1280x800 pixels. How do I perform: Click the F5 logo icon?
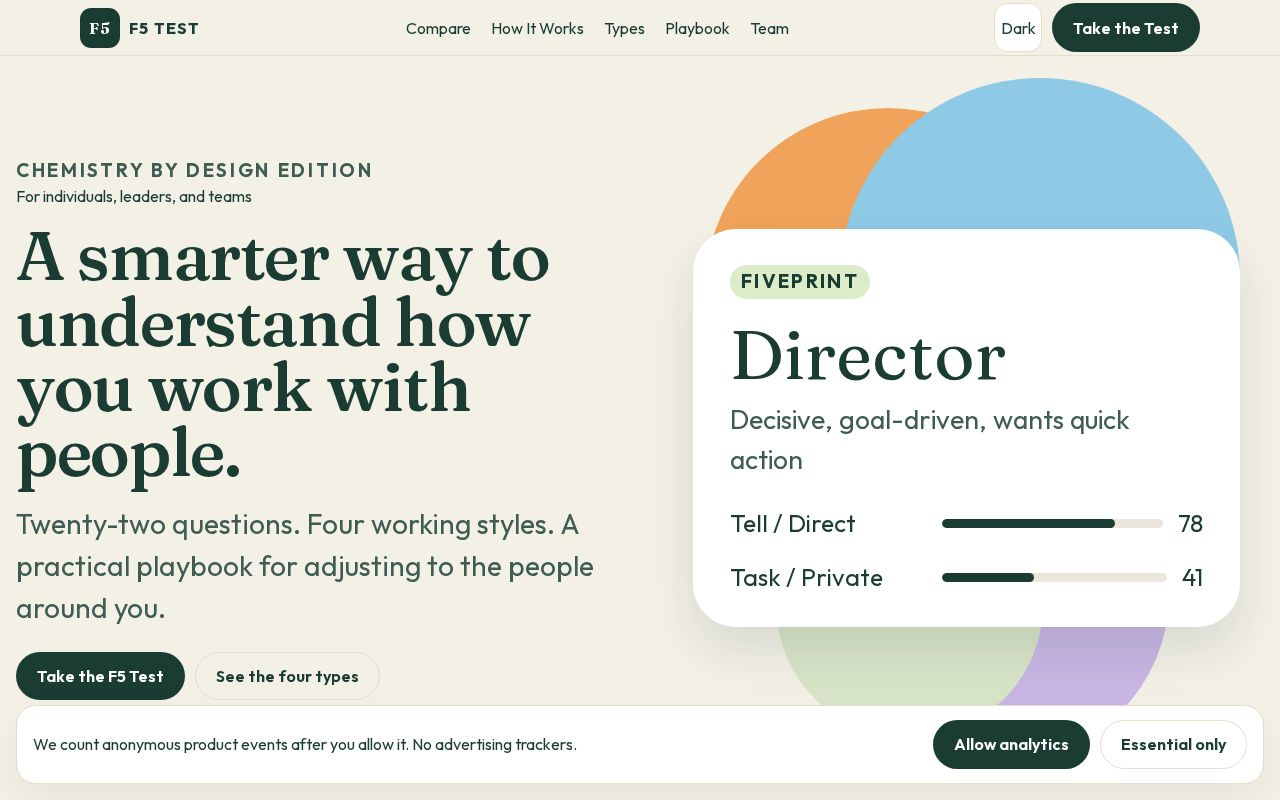100,28
